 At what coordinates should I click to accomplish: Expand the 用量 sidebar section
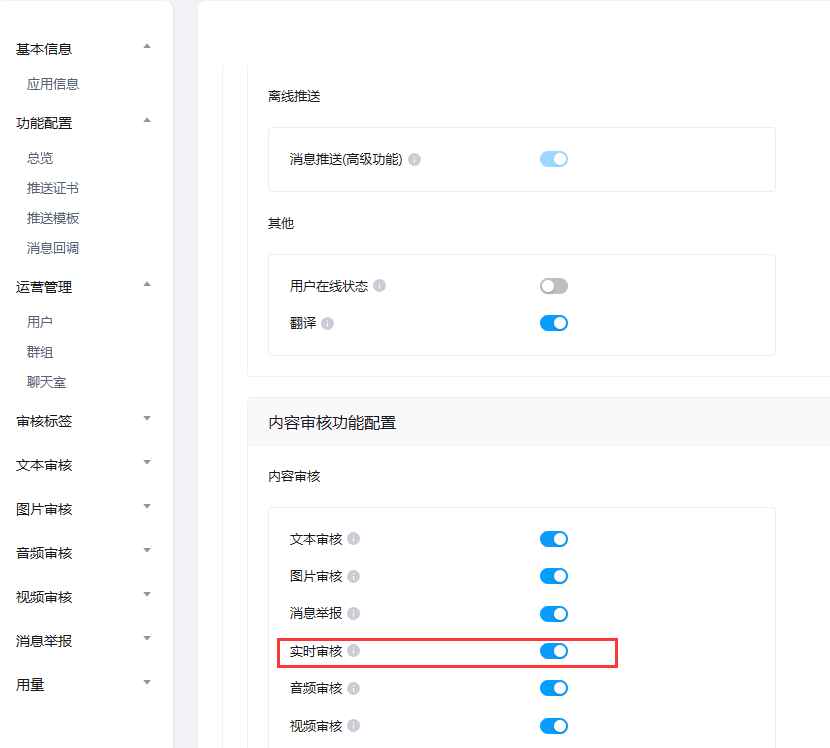[x=147, y=684]
